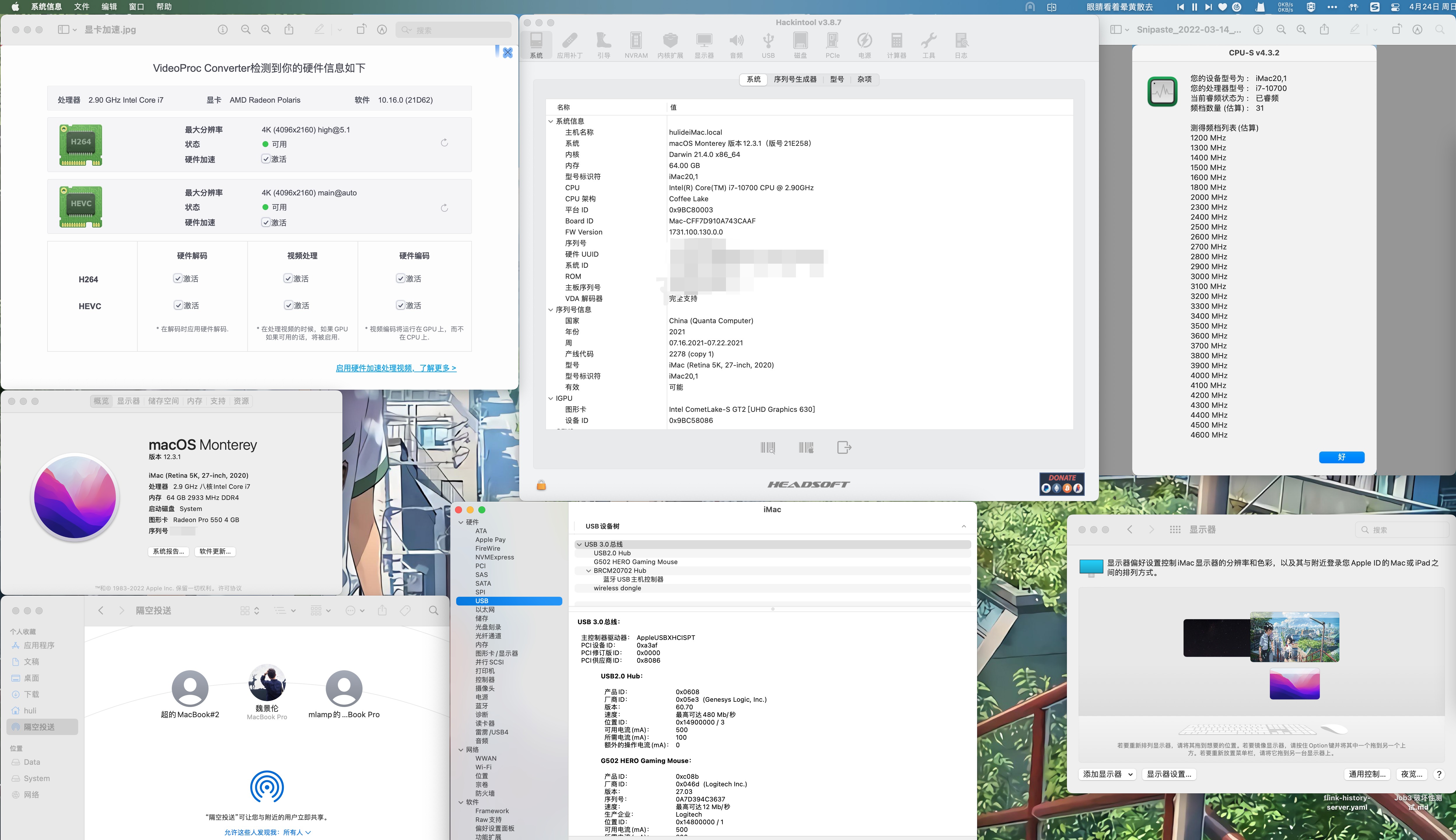Screen dimensions: 1456x840
Task: Refresh the H264 hardware status
Action: (x=444, y=143)
